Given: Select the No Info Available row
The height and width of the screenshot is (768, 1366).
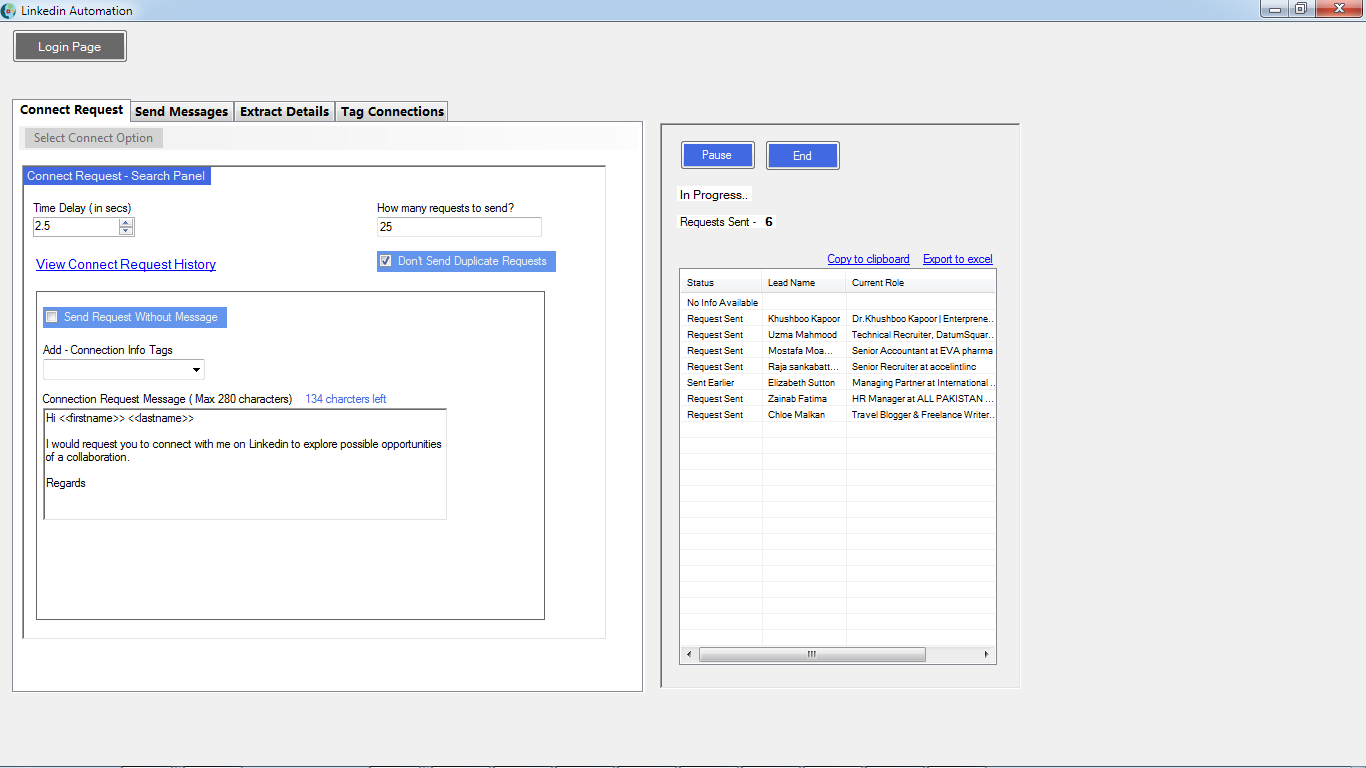Looking at the screenshot, I should click(838, 302).
